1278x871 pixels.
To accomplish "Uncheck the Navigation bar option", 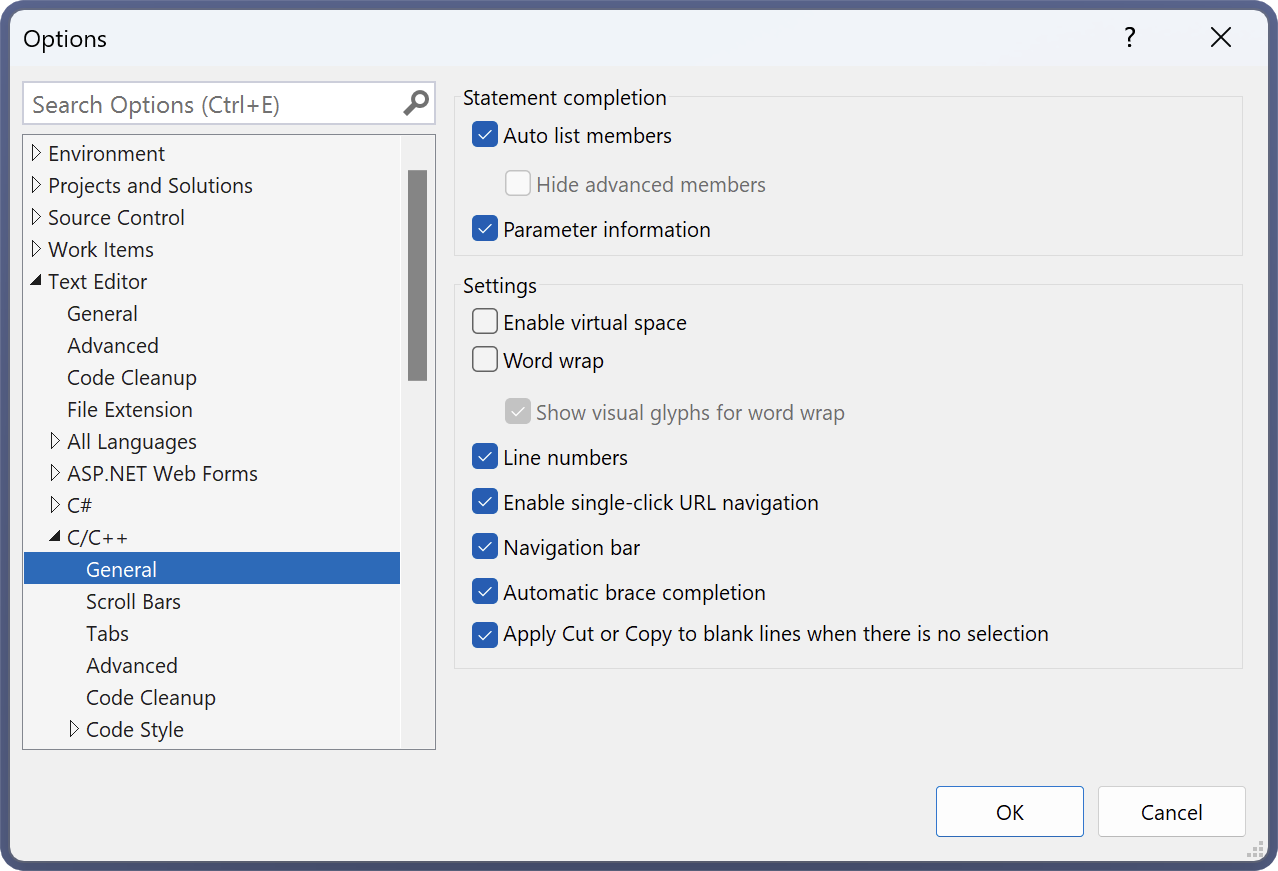I will point(485,547).
